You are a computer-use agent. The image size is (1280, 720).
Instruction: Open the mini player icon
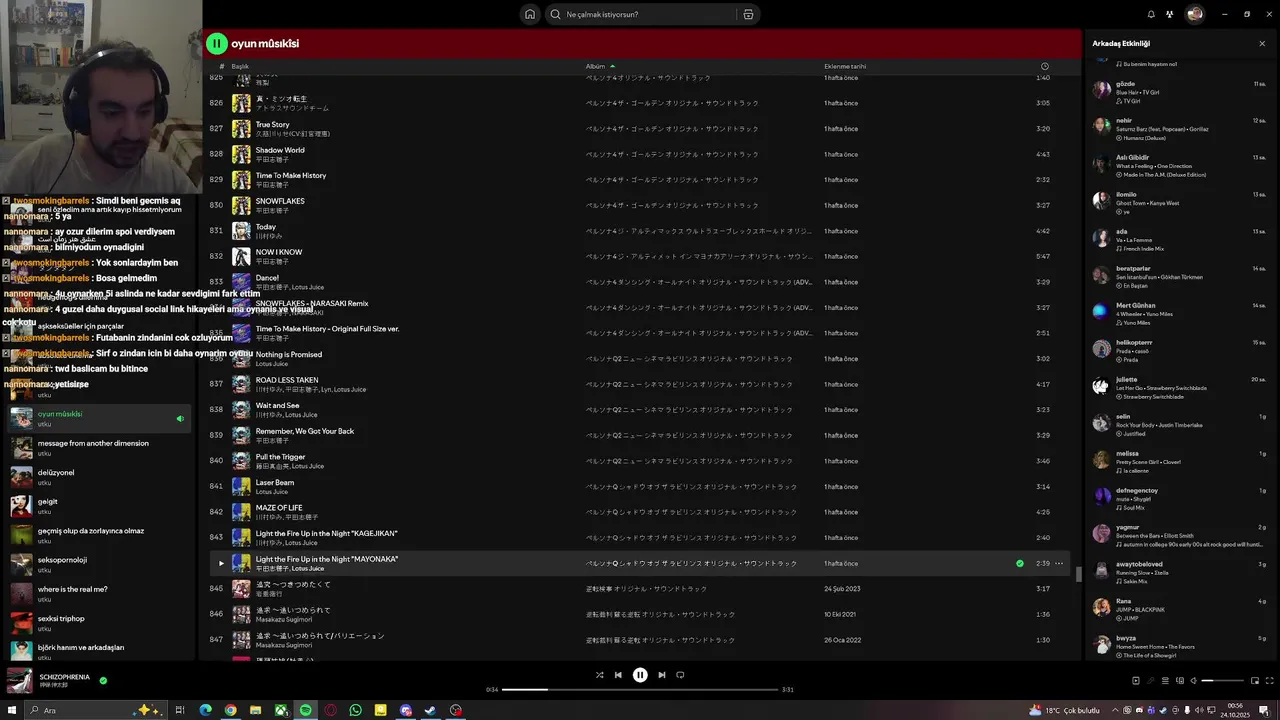tap(1255, 681)
